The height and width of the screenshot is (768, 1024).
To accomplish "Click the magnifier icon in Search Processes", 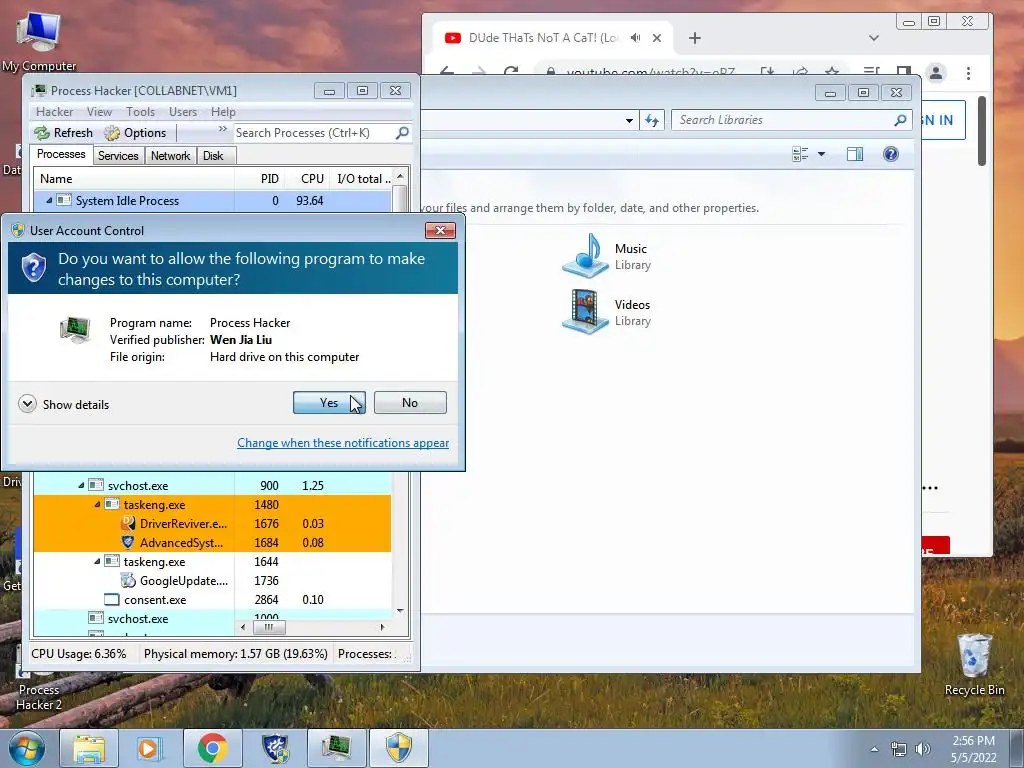I will coord(403,133).
